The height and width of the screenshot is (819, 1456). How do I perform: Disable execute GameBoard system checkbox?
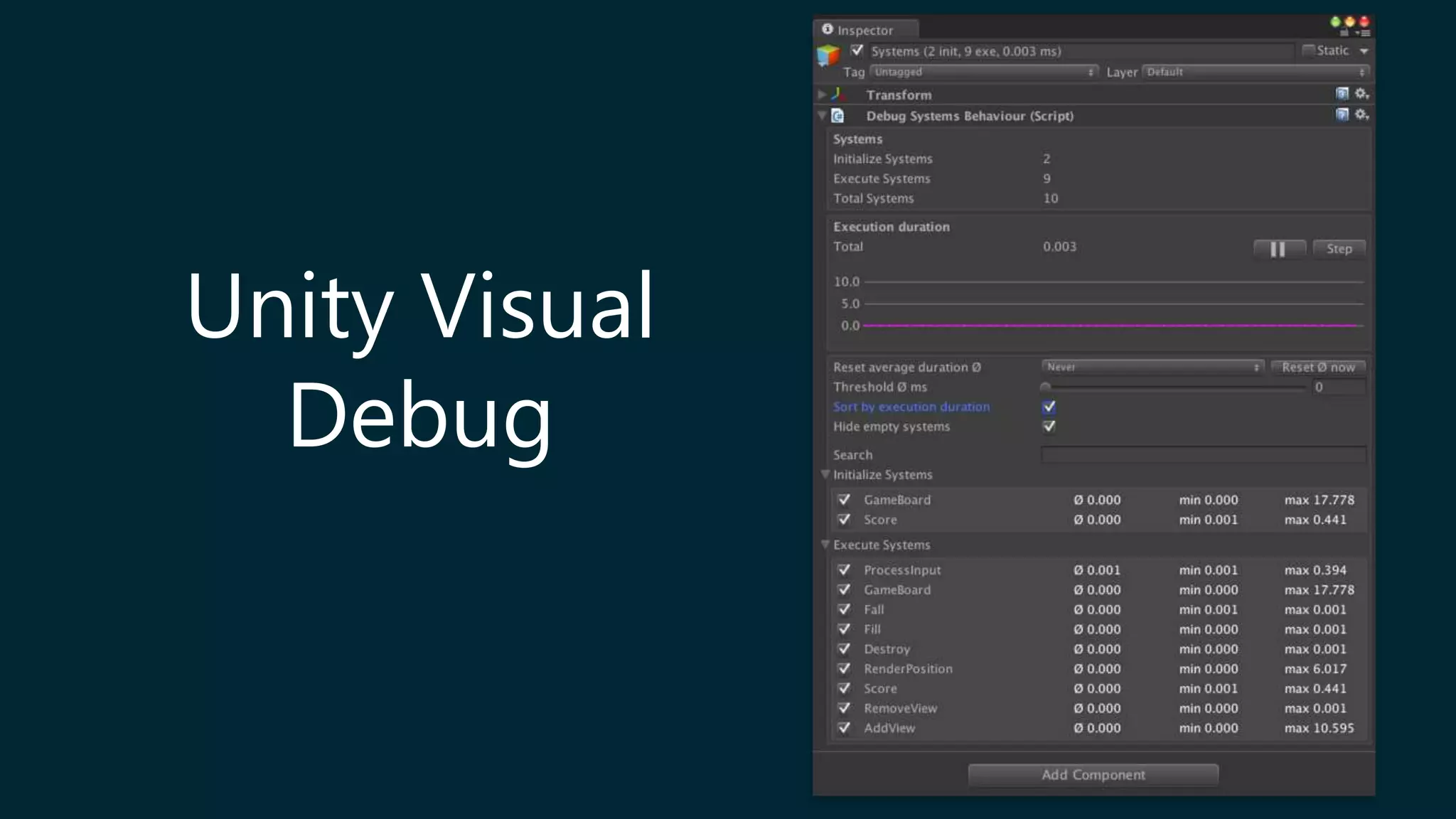(x=844, y=590)
